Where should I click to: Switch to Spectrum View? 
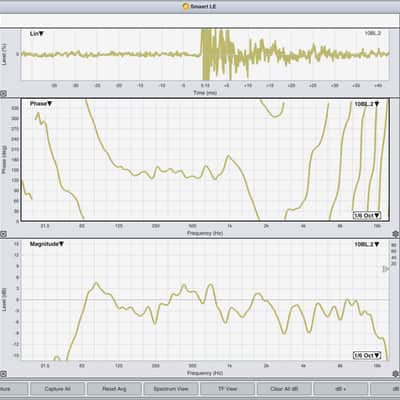click(171, 389)
